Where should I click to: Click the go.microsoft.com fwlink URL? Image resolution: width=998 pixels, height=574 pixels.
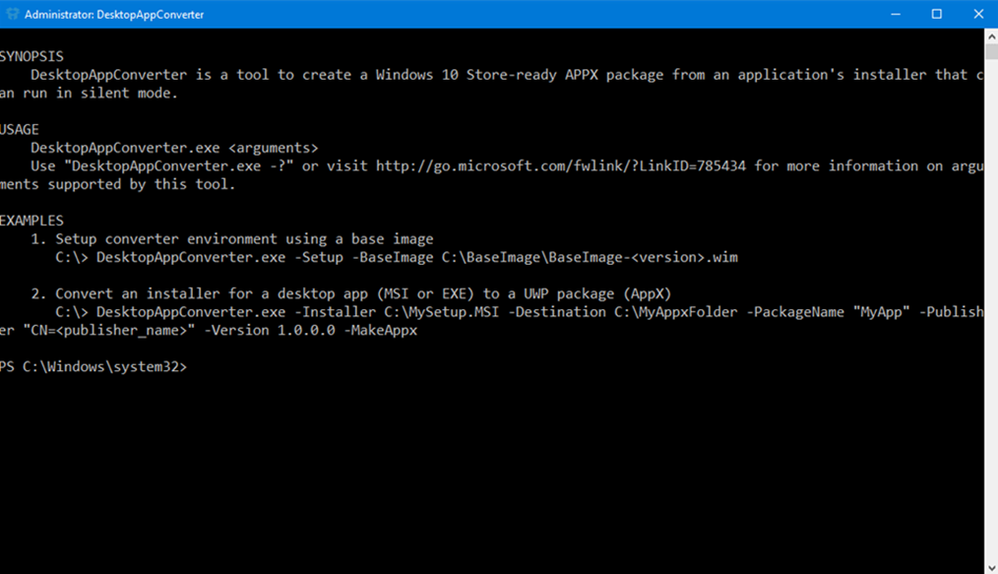(561, 166)
